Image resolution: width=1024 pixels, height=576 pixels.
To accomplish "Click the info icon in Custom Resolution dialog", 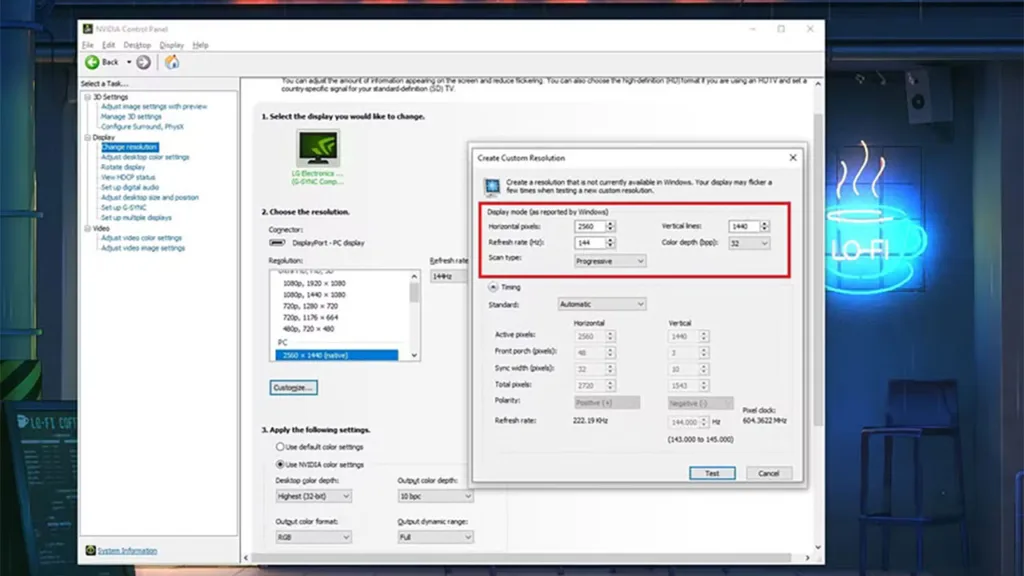I will [x=492, y=186].
